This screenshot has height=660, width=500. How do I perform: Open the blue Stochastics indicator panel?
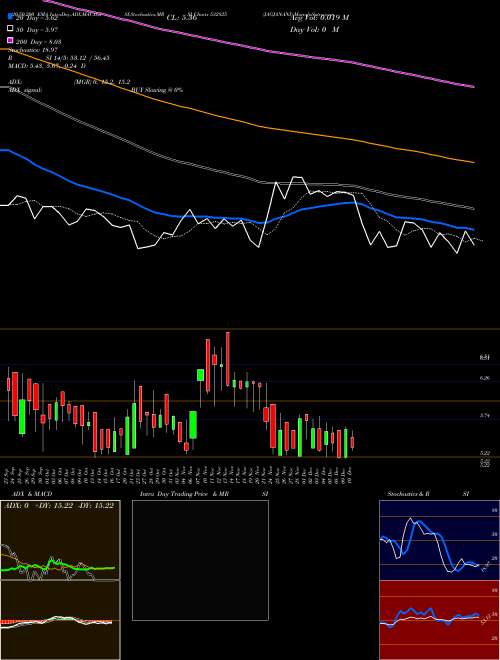point(439,540)
